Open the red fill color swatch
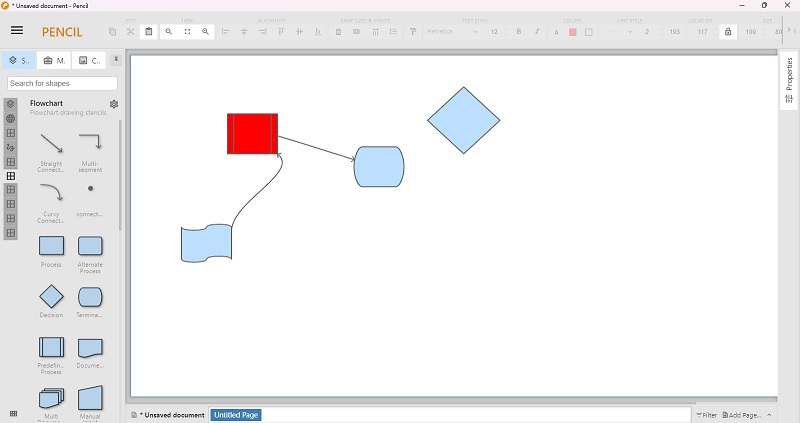 point(572,32)
